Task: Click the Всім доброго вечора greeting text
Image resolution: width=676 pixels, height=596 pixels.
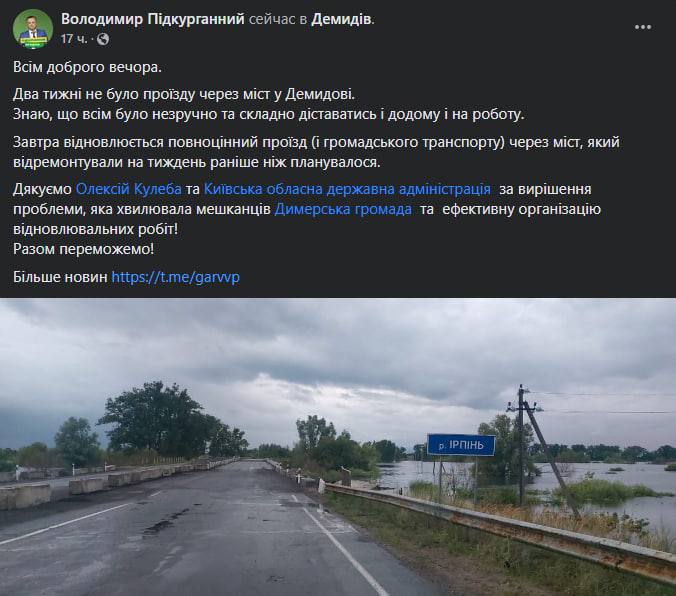Action: click(88, 67)
